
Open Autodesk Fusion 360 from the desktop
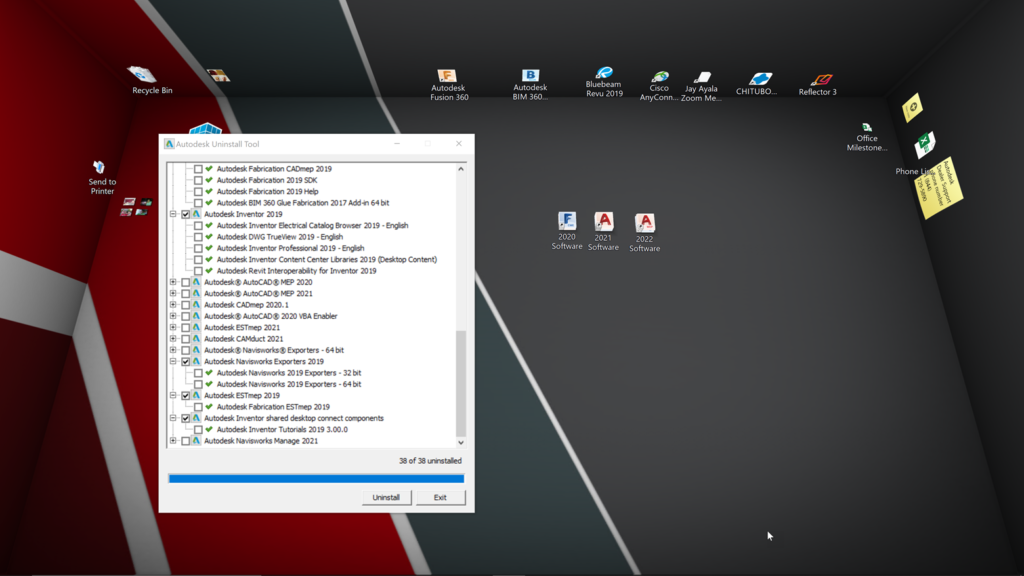pos(446,80)
